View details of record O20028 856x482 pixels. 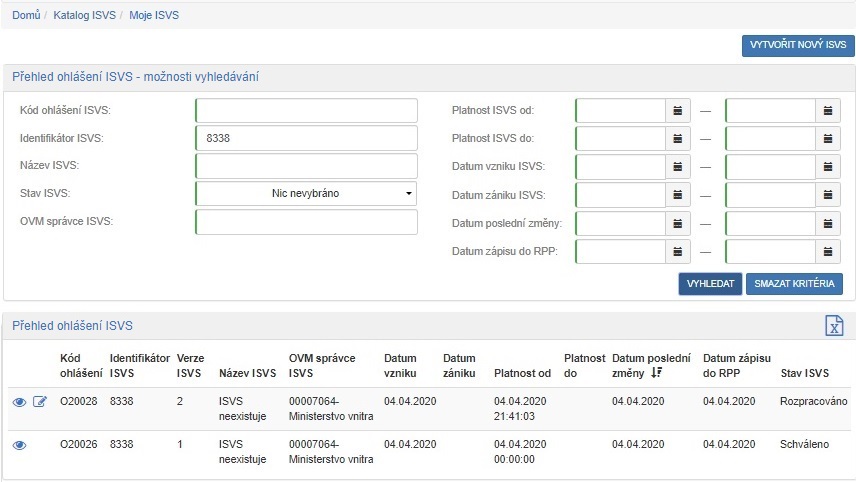coord(19,401)
